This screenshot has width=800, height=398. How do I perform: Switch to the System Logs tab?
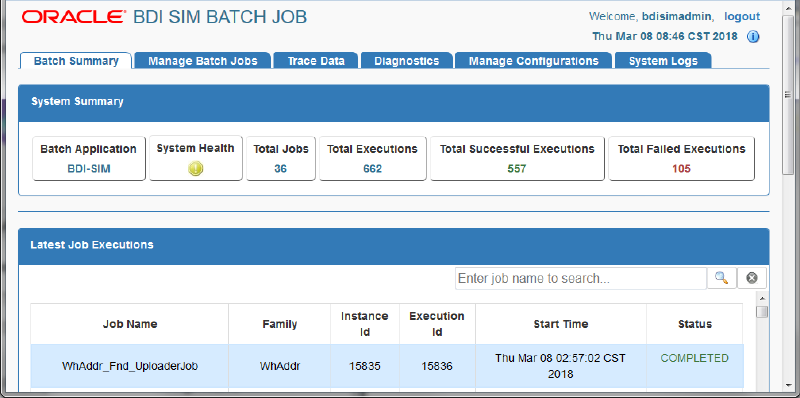pos(663,61)
